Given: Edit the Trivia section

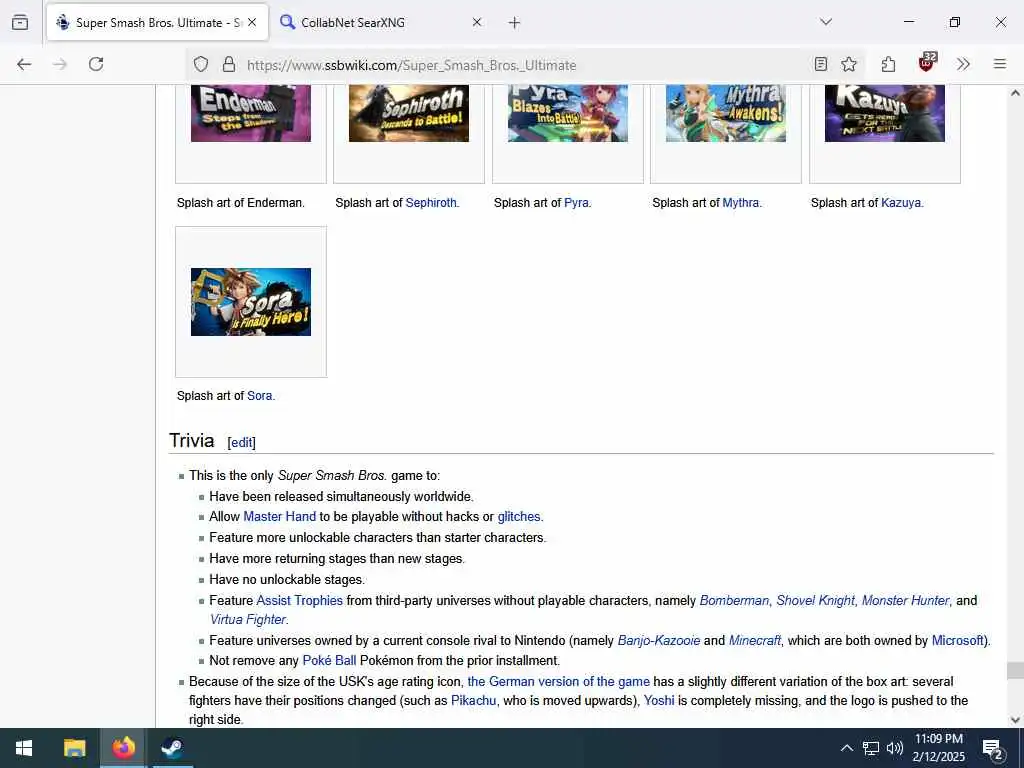Looking at the screenshot, I should [242, 443].
